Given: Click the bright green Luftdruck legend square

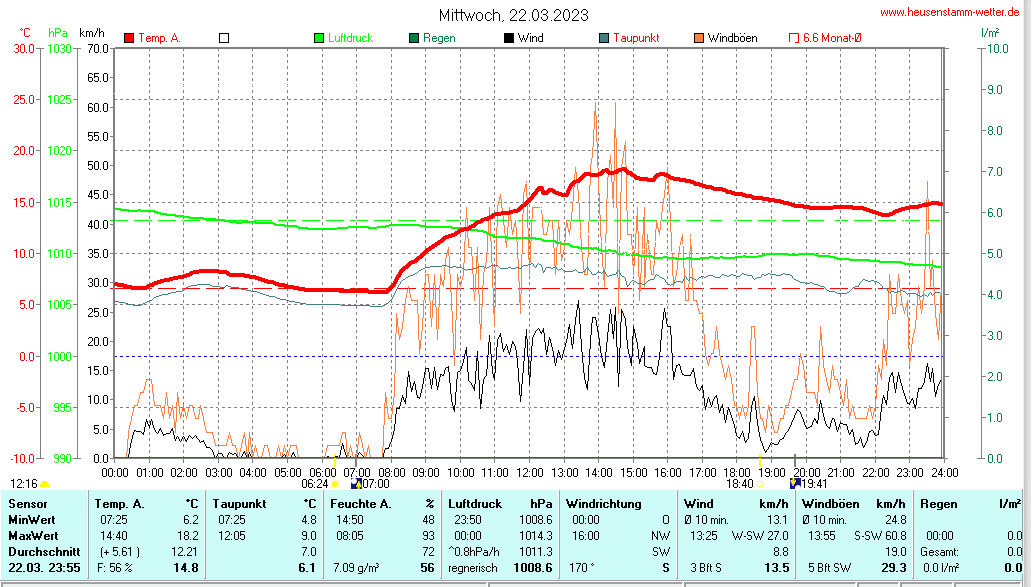Looking at the screenshot, I should [319, 38].
